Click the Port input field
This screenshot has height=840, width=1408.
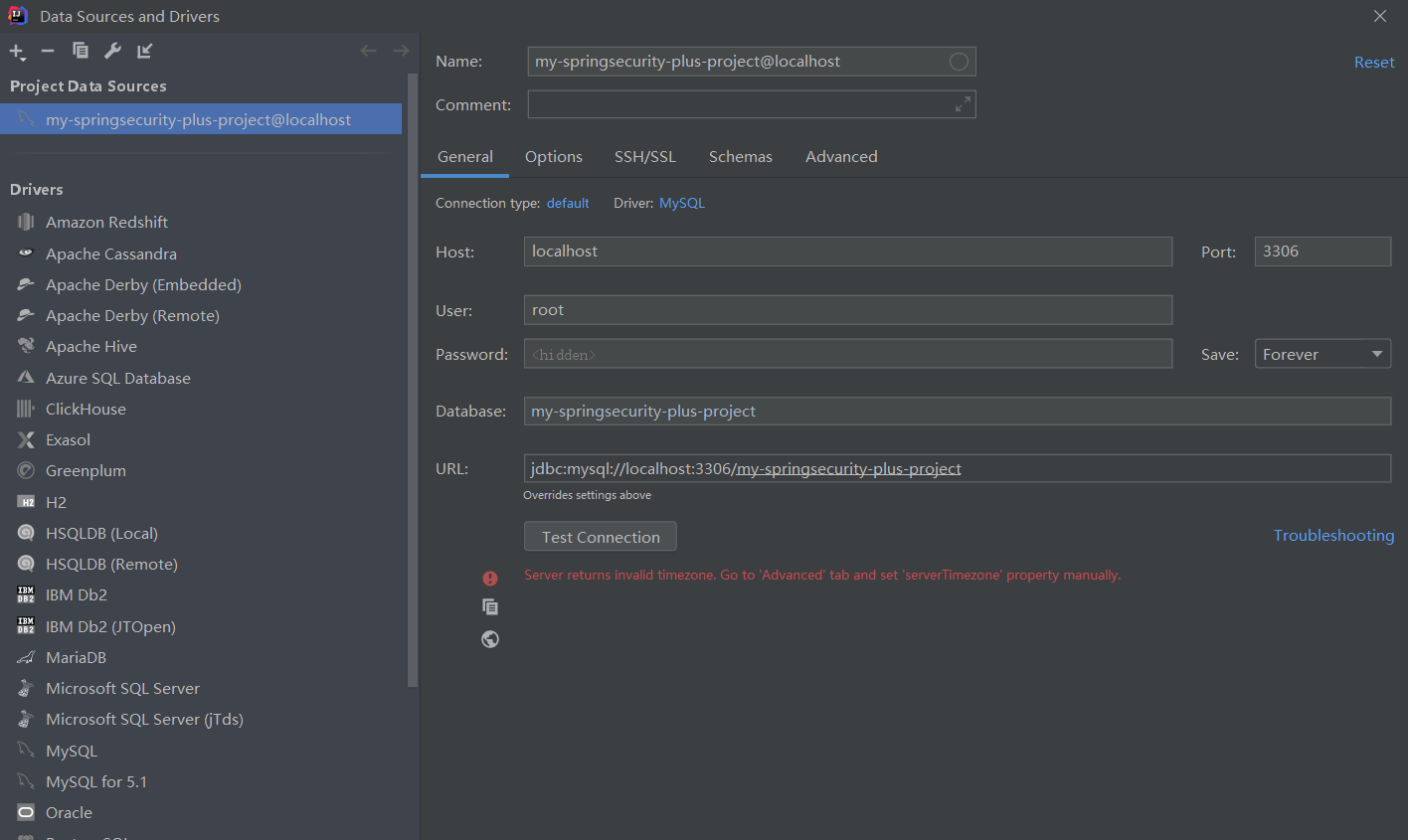(1322, 252)
